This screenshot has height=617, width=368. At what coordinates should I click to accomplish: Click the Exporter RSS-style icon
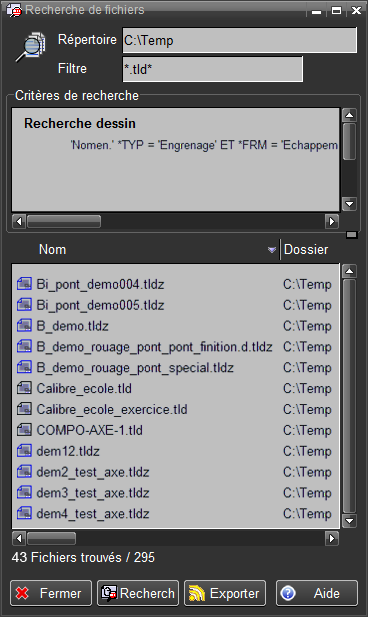click(197, 593)
